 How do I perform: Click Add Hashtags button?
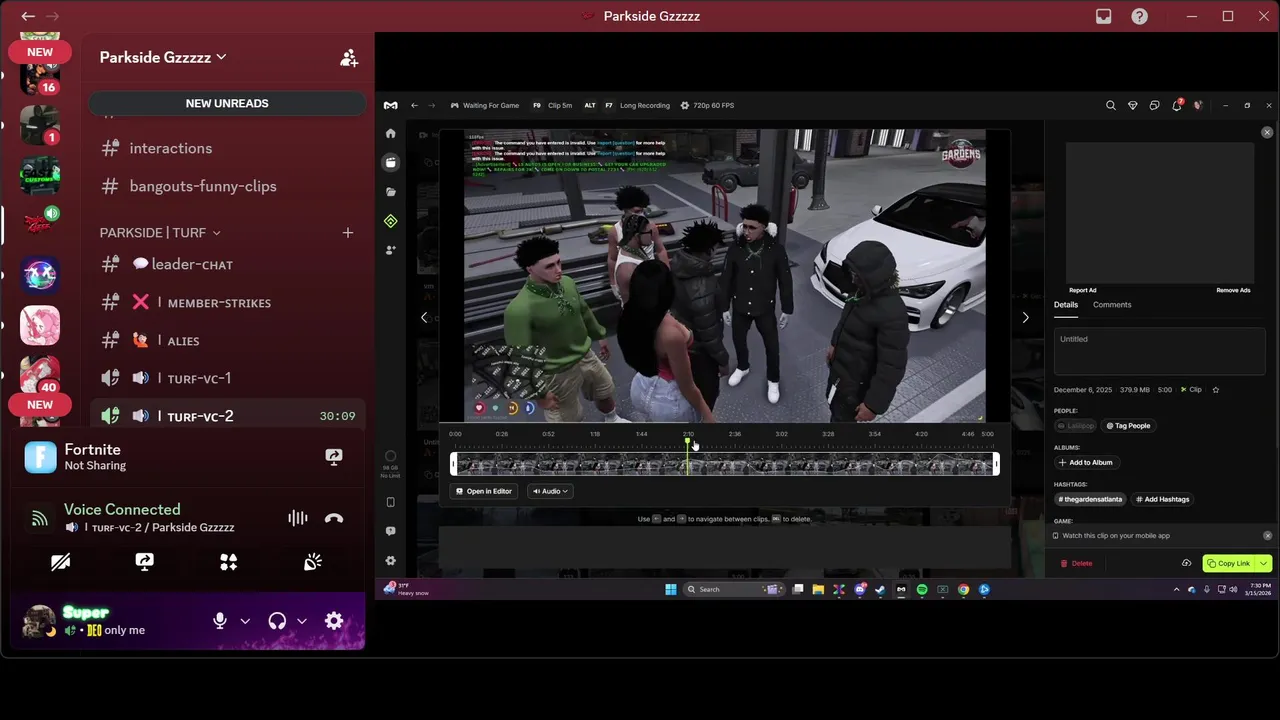[1163, 499]
